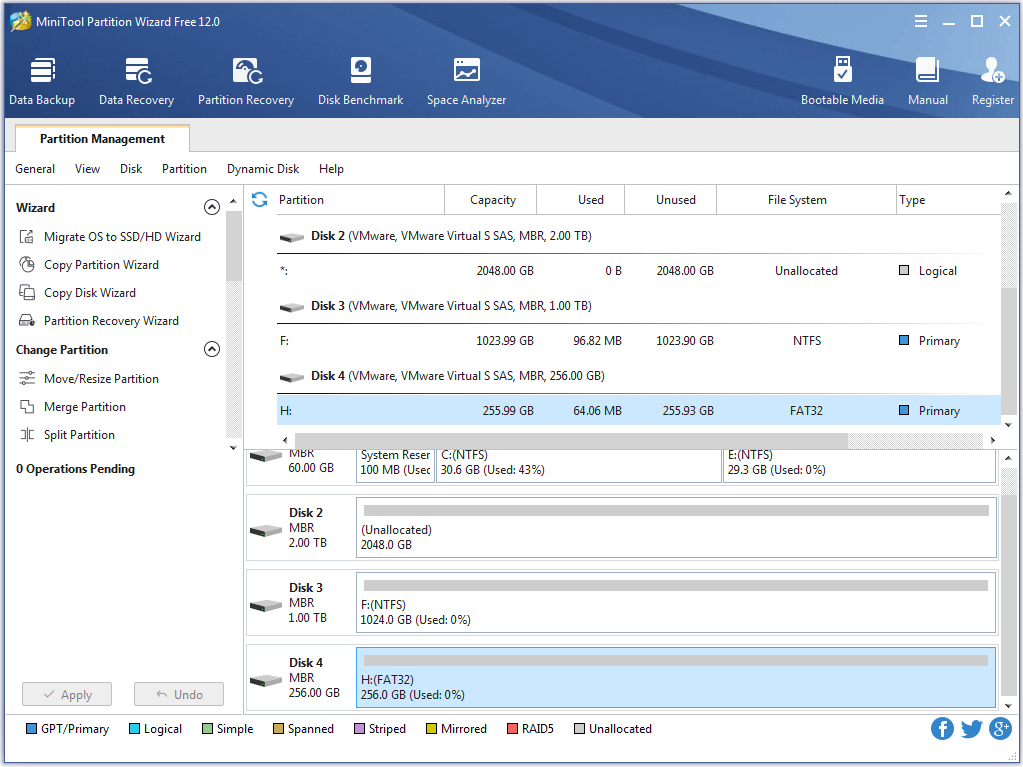This screenshot has height=767, width=1023.
Task: Sort the list by the Capacity column header
Action: (492, 200)
